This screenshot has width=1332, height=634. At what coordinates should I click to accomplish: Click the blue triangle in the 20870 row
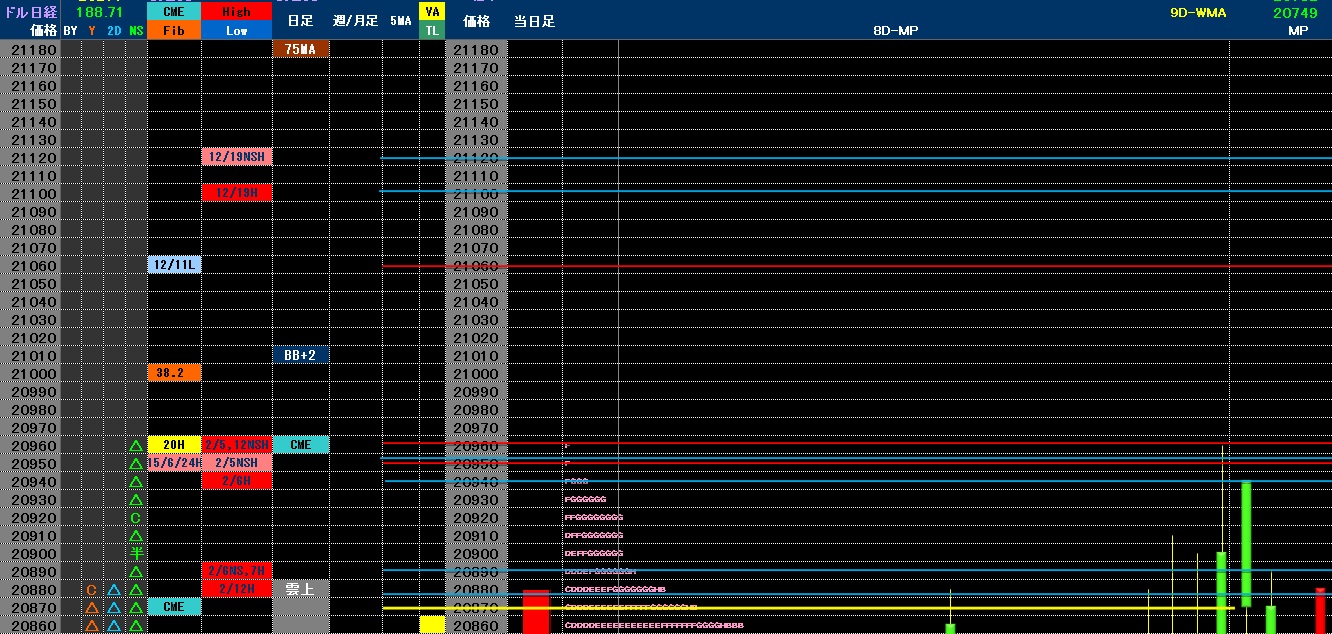point(113,607)
